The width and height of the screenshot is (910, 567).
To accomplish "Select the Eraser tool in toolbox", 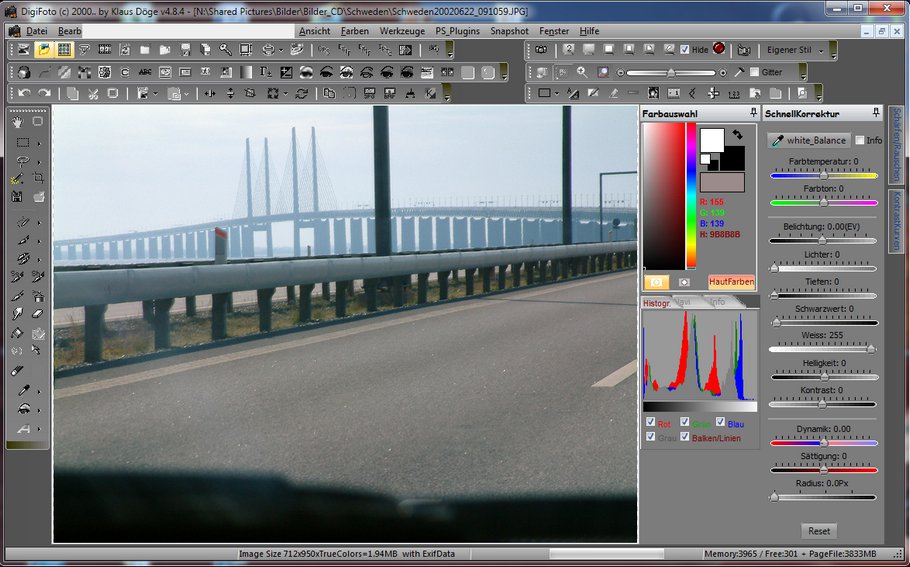I will tap(38, 314).
